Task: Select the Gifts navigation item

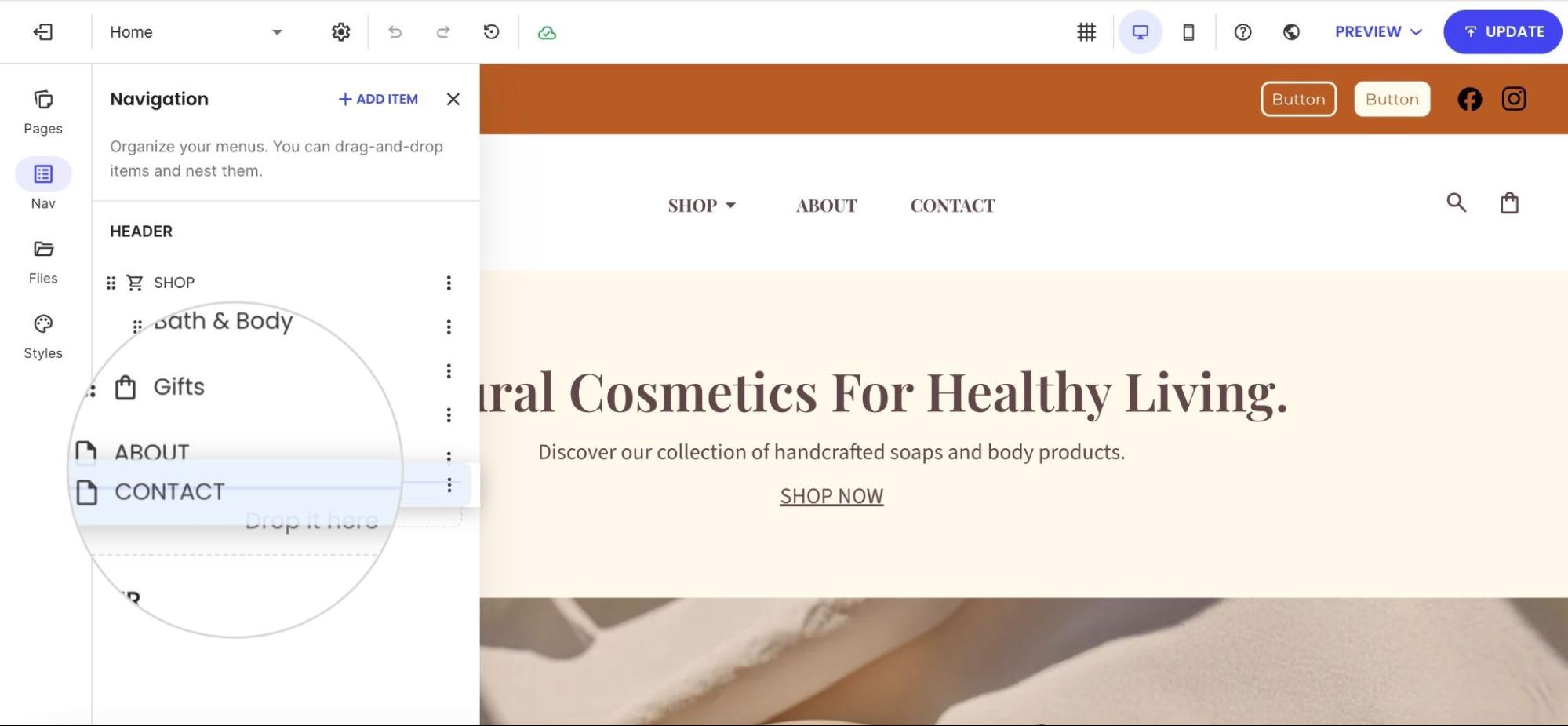Action: [x=179, y=387]
